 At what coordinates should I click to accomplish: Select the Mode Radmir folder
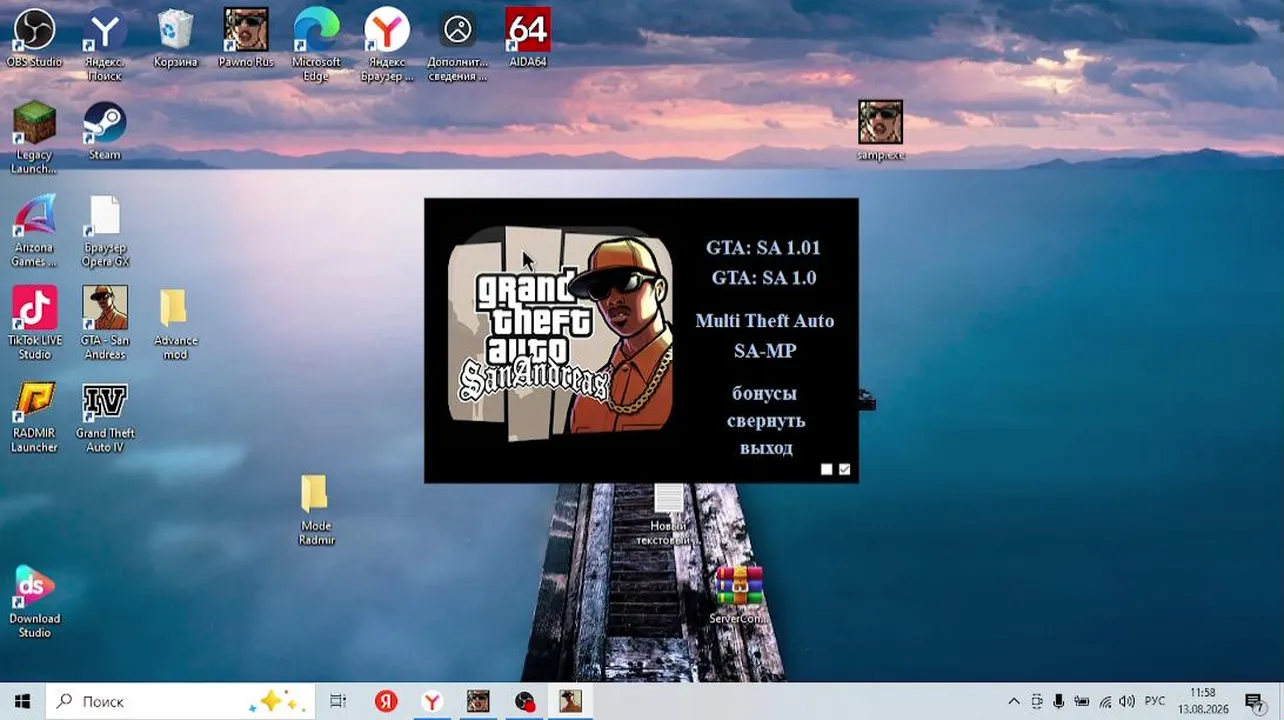[316, 510]
